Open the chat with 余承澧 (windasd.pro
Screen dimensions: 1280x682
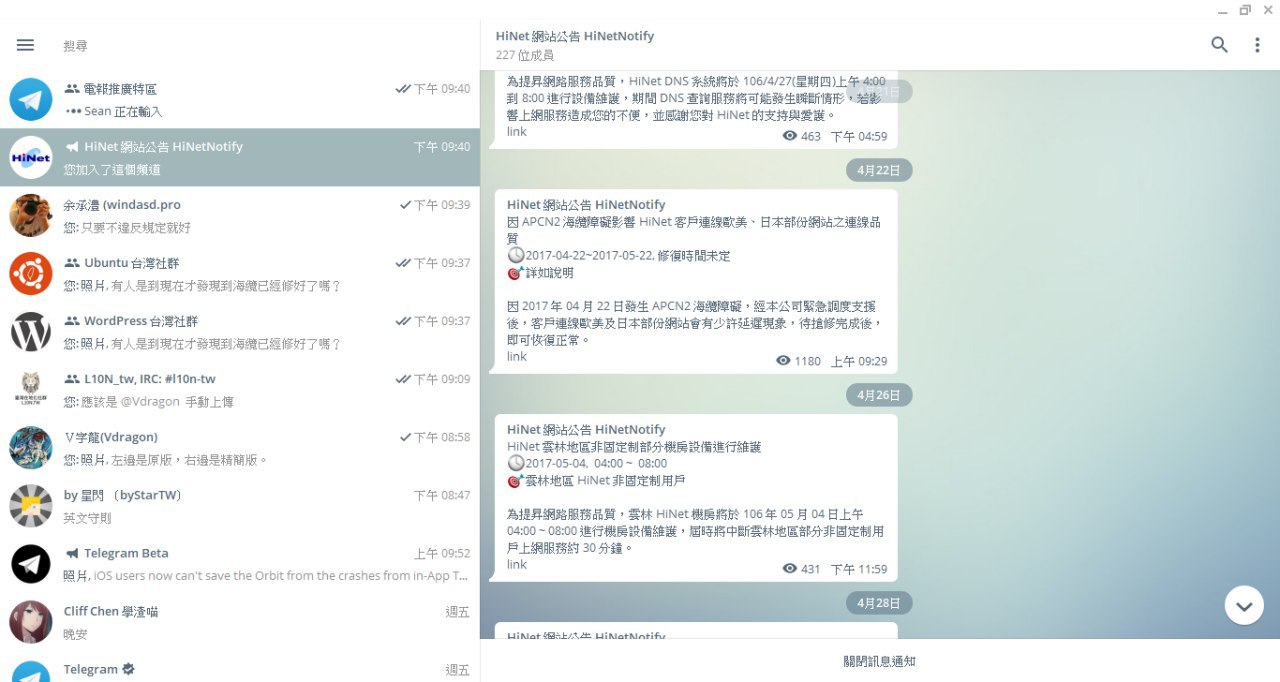click(x=240, y=215)
